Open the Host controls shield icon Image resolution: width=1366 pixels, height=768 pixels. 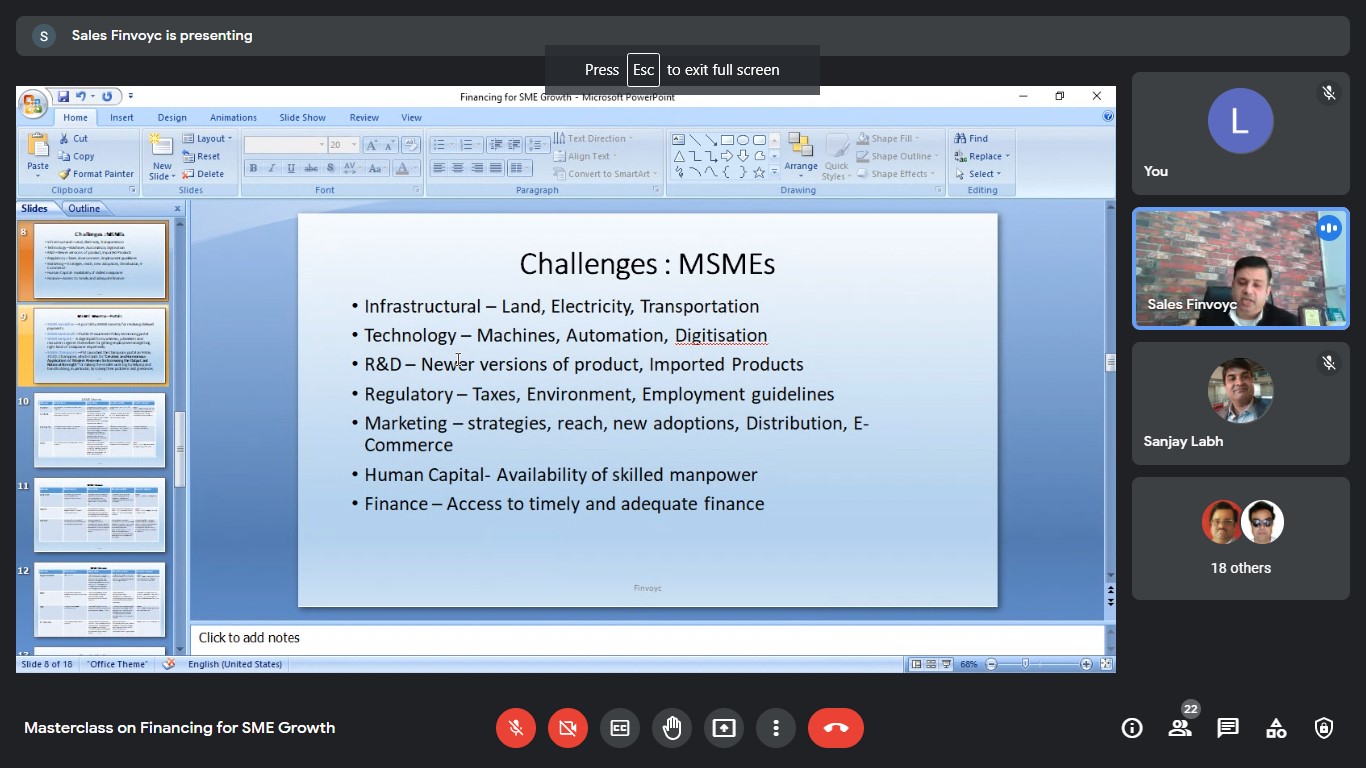tap(1324, 728)
